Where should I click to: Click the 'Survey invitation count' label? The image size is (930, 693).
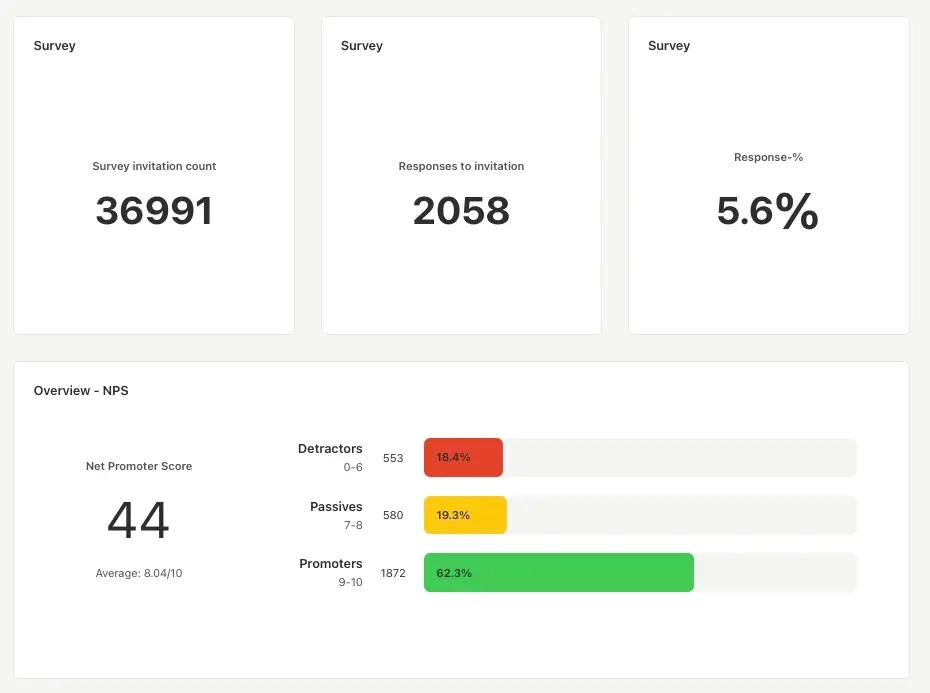coord(154,166)
